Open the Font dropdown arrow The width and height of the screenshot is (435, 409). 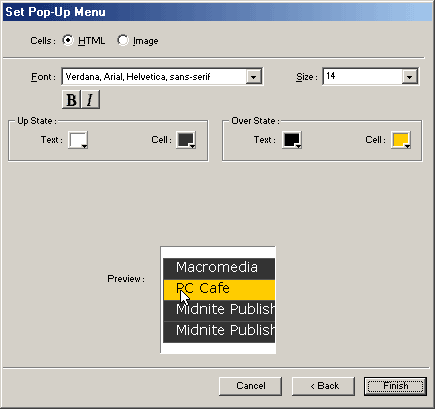[x=254, y=77]
